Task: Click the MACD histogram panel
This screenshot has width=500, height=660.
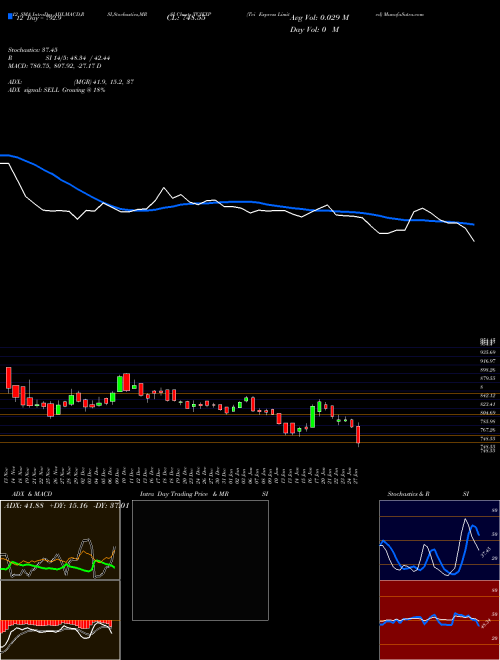Action: [x=60, y=620]
